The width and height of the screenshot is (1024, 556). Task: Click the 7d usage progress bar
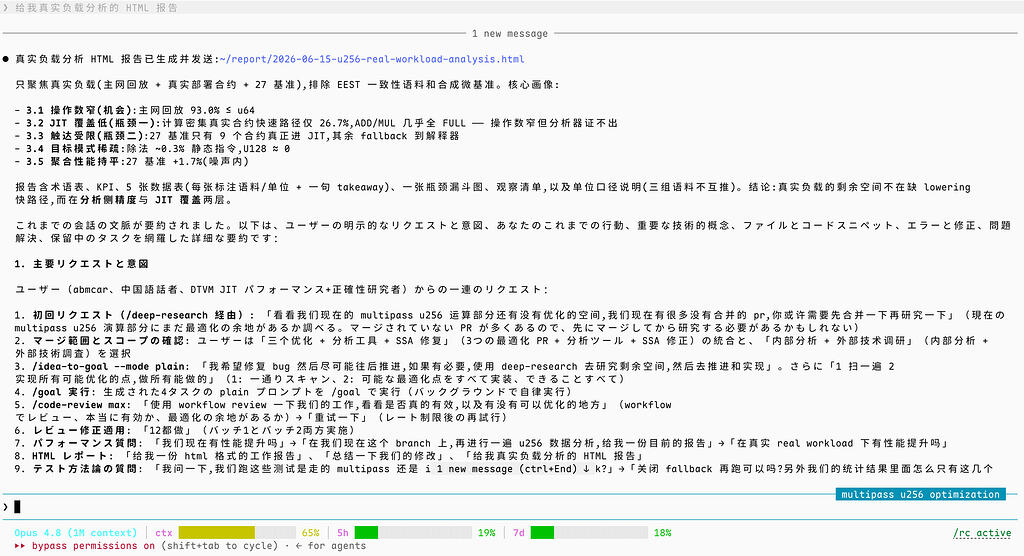[589, 532]
